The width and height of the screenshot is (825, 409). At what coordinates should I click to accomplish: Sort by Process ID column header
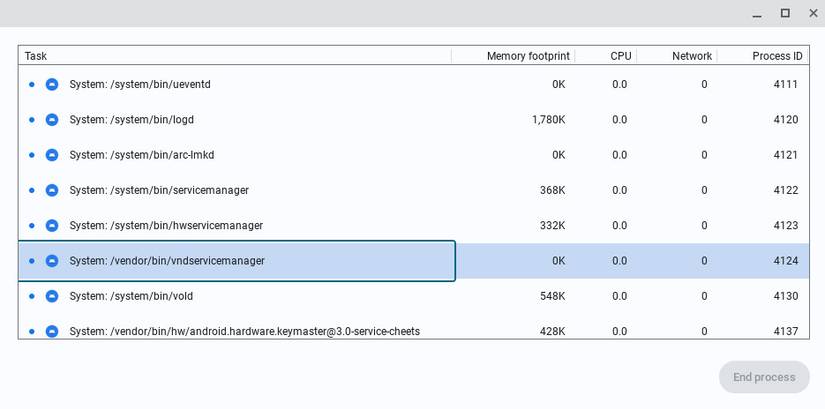point(777,56)
